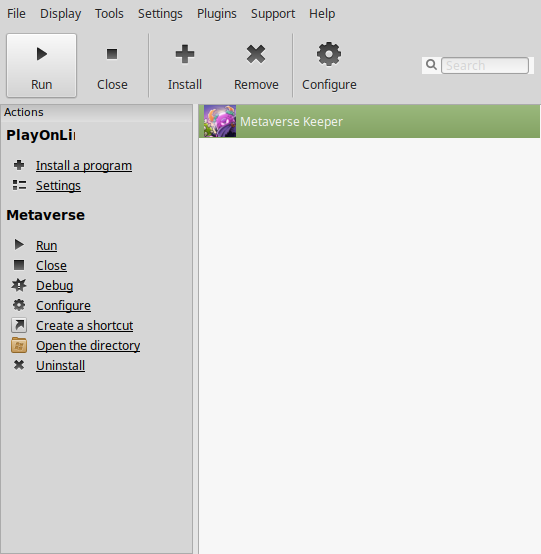Click the Create a shortcut link
541x554 pixels.
84,325
